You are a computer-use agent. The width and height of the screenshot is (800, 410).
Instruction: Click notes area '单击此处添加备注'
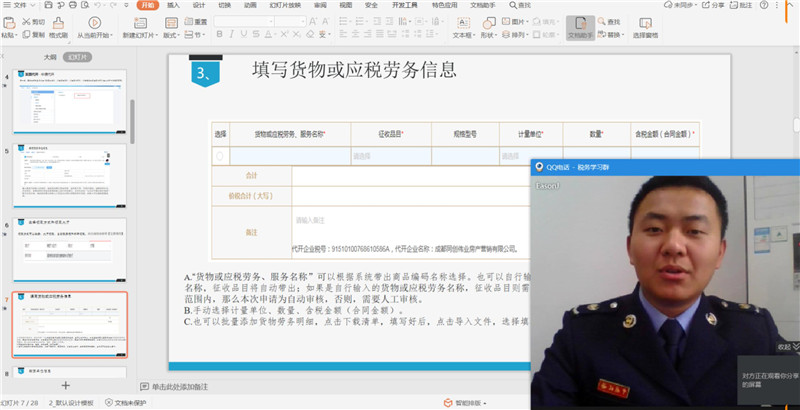(180, 387)
